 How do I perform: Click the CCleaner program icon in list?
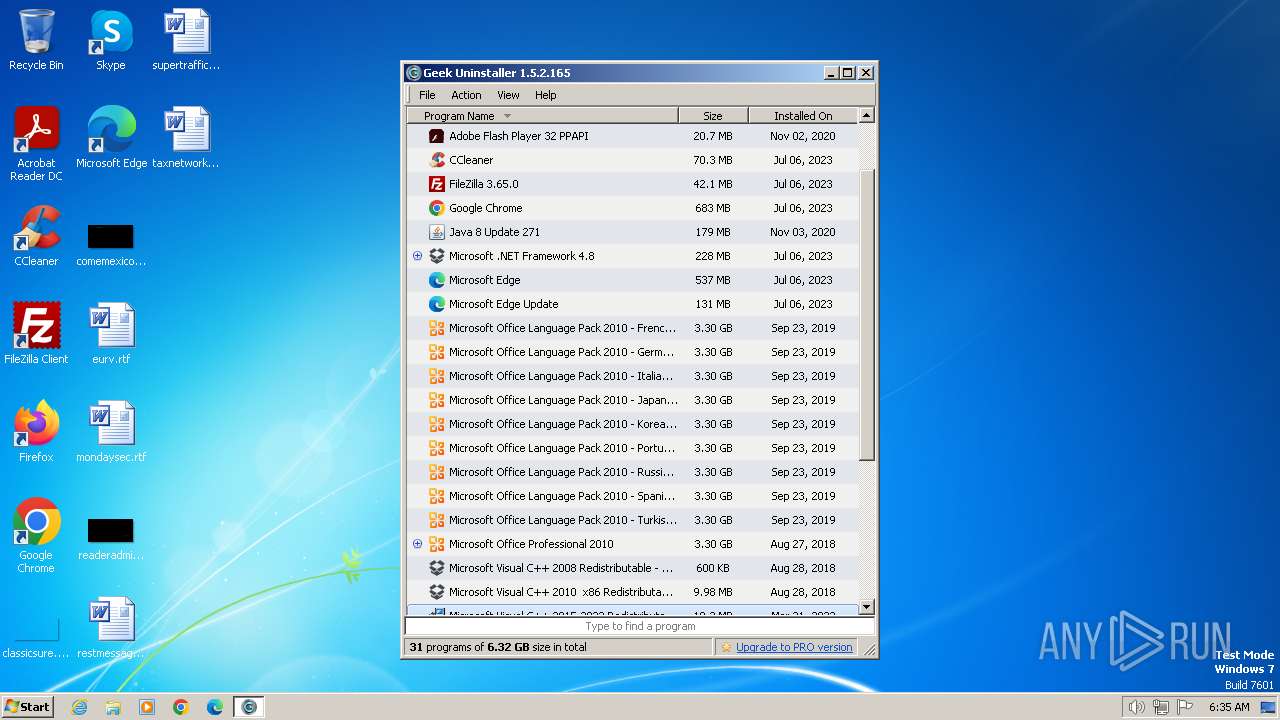(x=436, y=160)
